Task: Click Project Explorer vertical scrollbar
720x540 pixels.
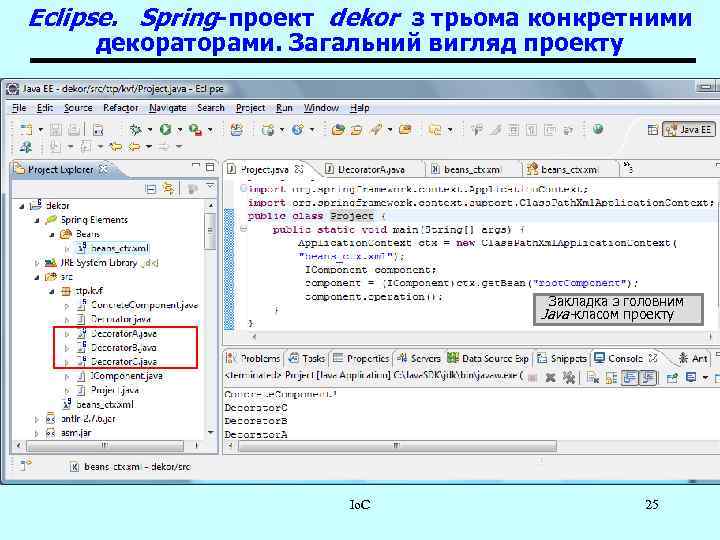Action: click(x=210, y=230)
